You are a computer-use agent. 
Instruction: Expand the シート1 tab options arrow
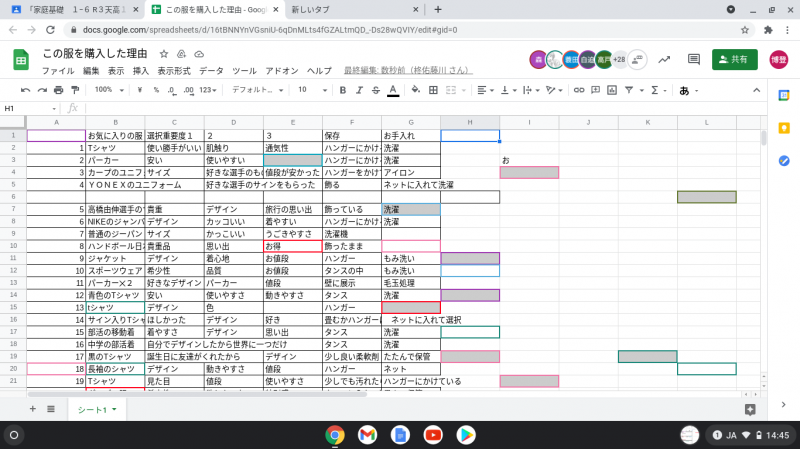click(x=115, y=410)
